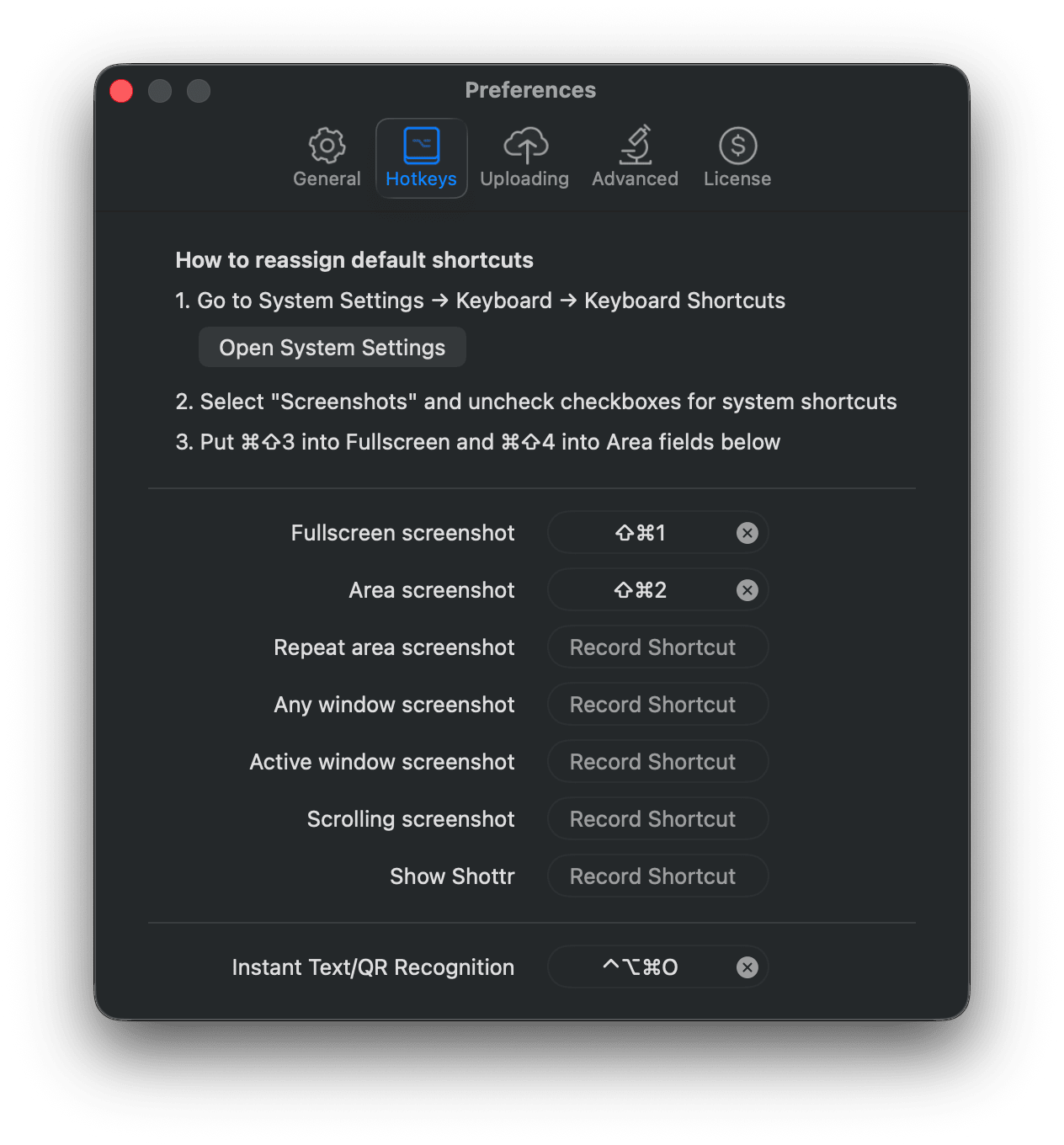
Task: Click the Fullscreen screenshot shortcut field
Action: [x=640, y=533]
